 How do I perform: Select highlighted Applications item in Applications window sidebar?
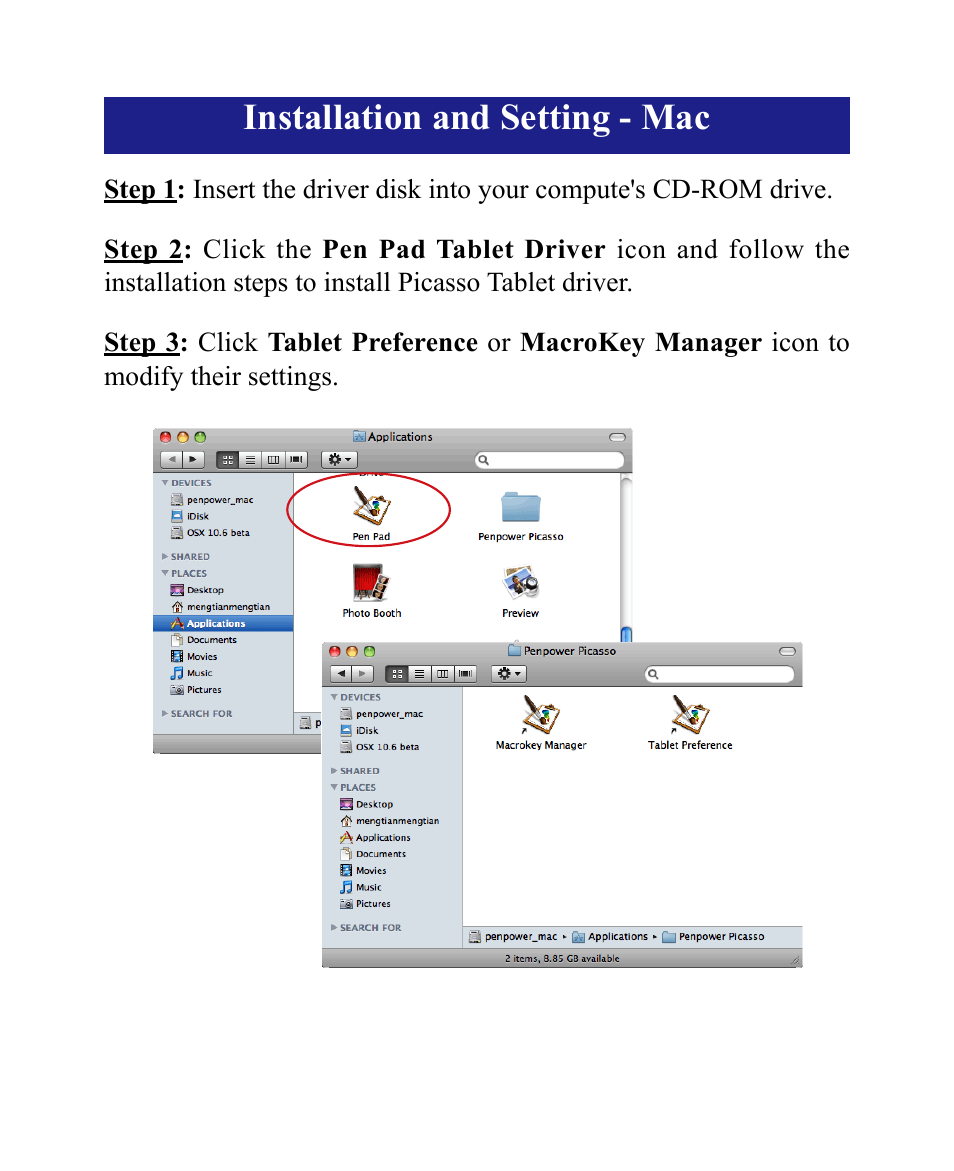point(223,624)
